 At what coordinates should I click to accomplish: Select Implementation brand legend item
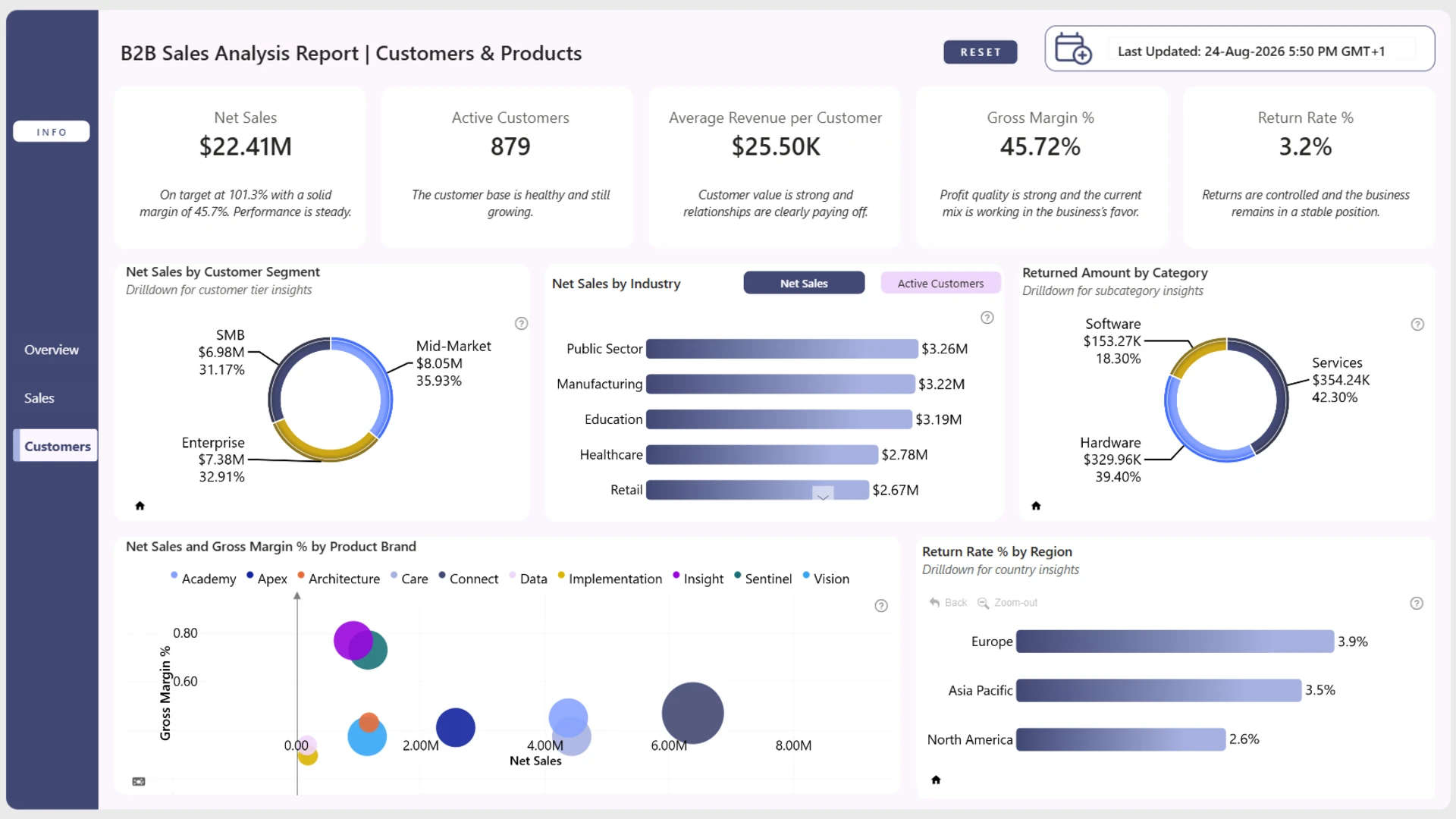(x=610, y=579)
